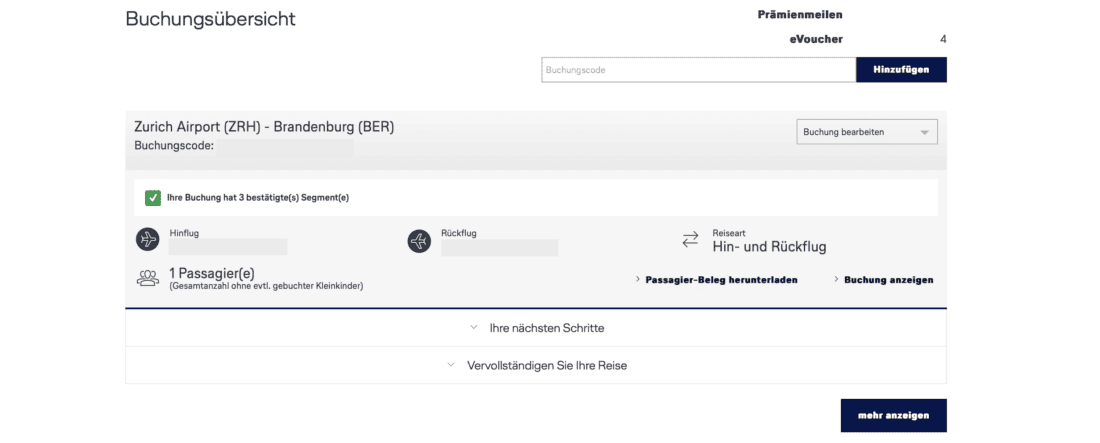Click the Rückflug airplane icon
This screenshot has height=443, width=1100.
coord(419,240)
